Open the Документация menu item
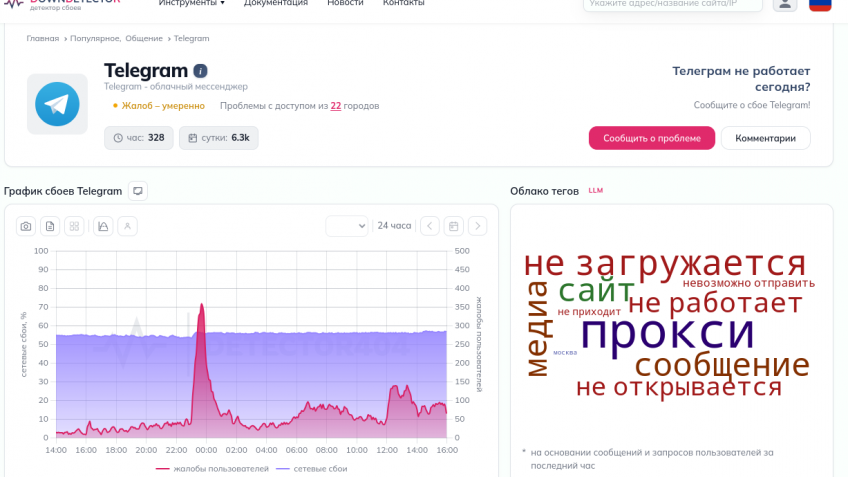The height and width of the screenshot is (477, 848). tap(275, 3)
